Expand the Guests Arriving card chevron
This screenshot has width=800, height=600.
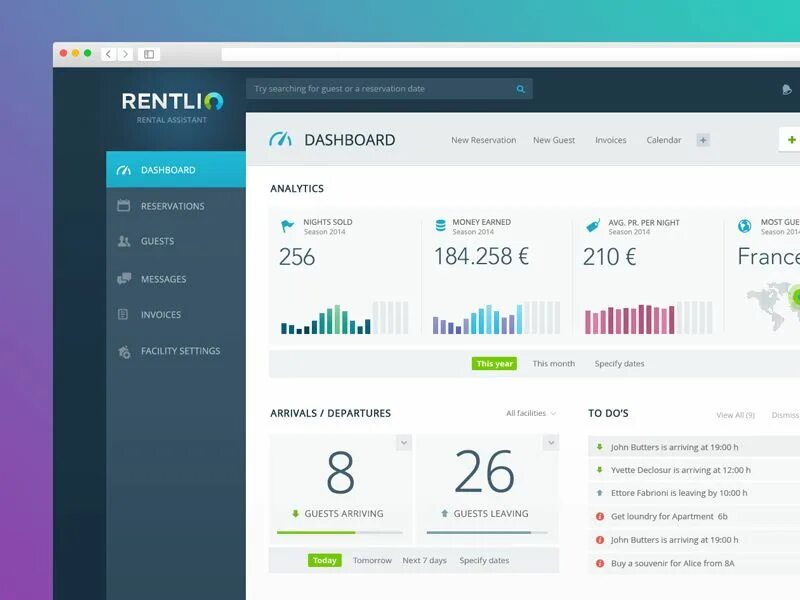pyautogui.click(x=404, y=442)
